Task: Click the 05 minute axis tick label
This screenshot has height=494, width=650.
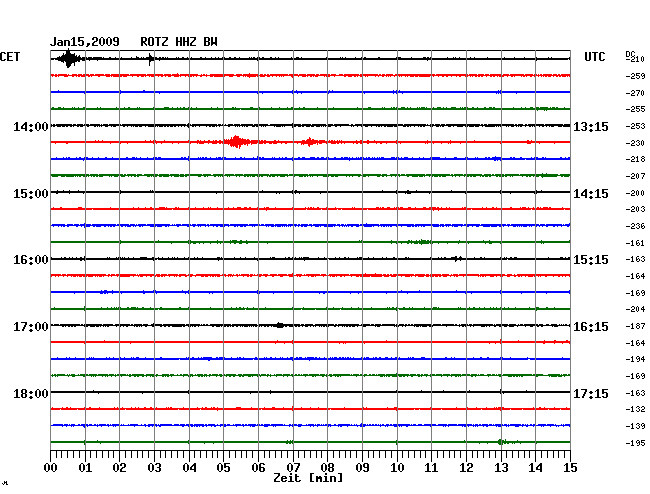Action: pyautogui.click(x=223, y=467)
